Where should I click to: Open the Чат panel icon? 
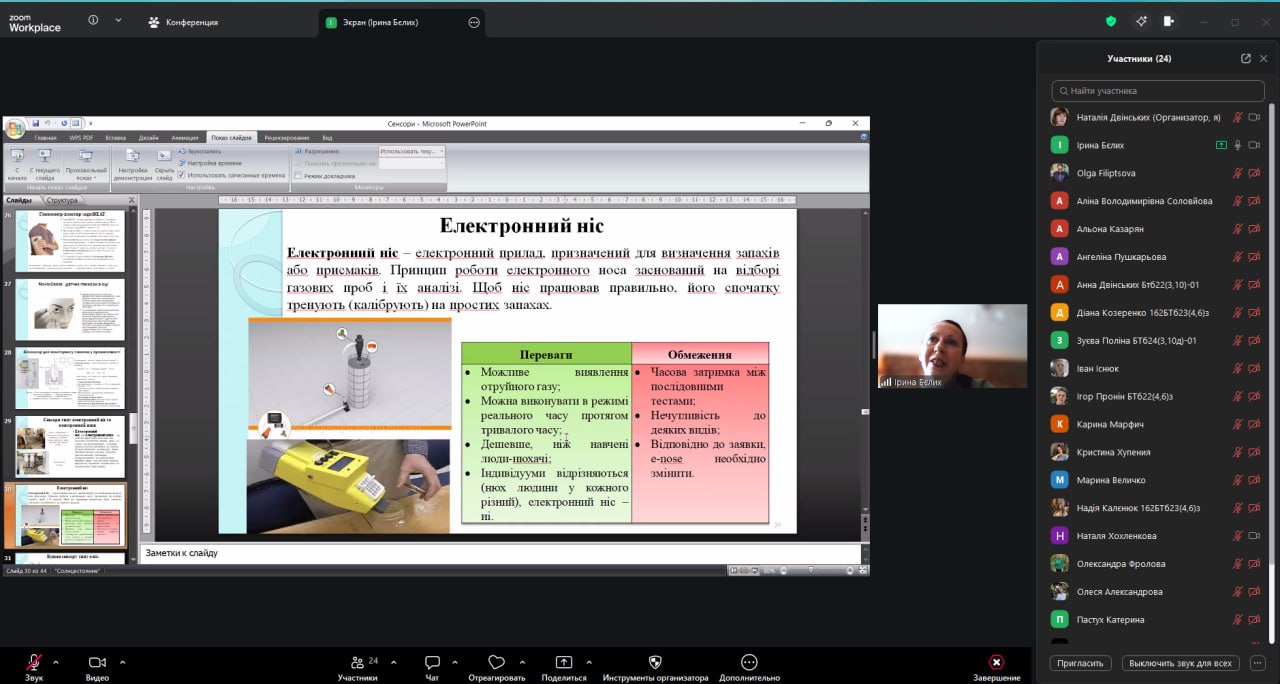pyautogui.click(x=432, y=662)
